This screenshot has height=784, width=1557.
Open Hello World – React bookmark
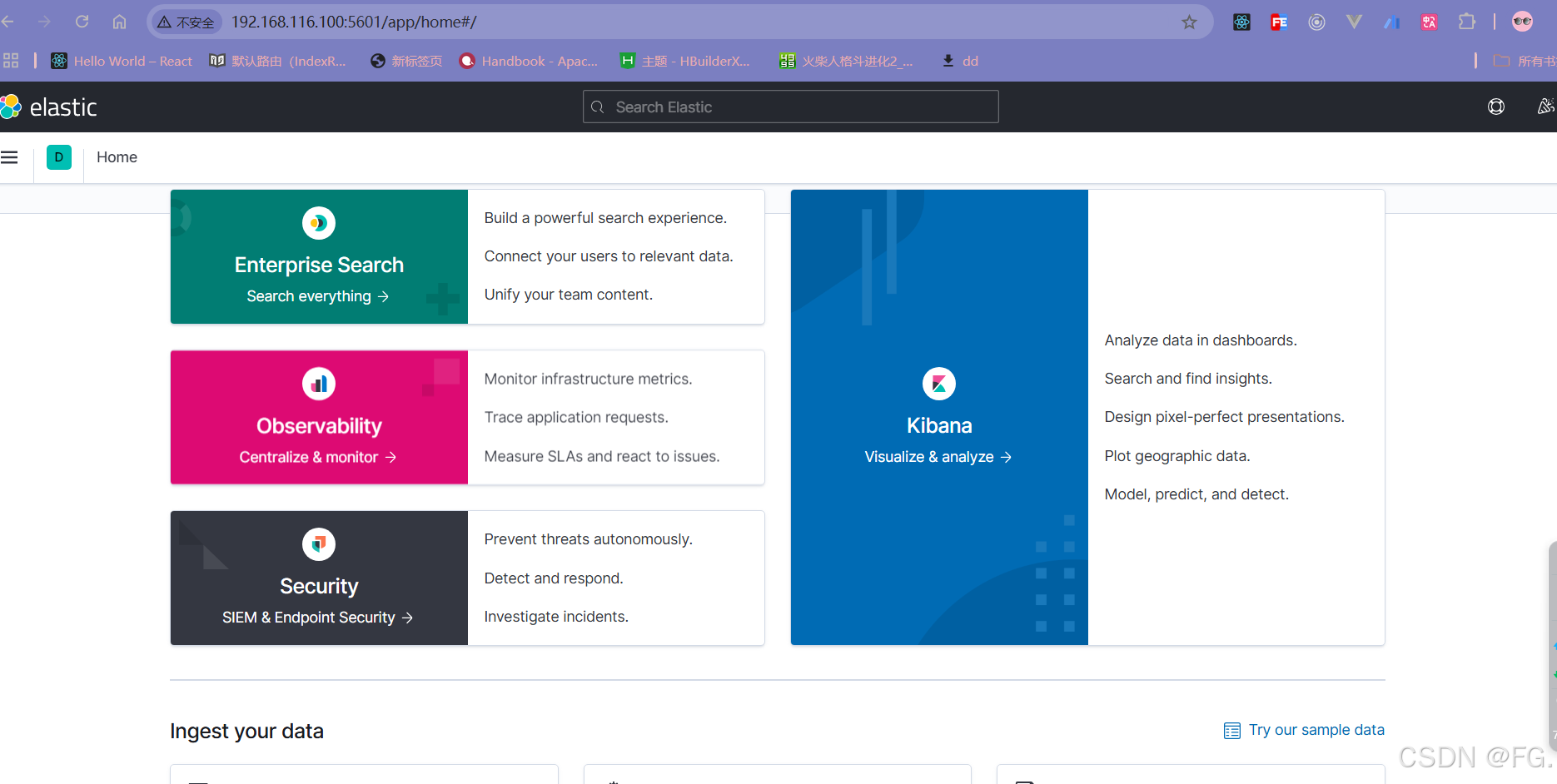122,61
